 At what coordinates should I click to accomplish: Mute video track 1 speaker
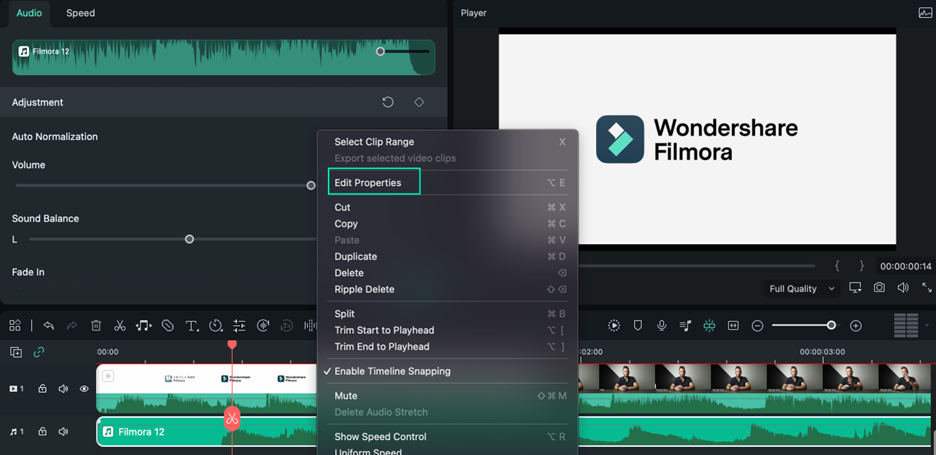(x=63, y=389)
